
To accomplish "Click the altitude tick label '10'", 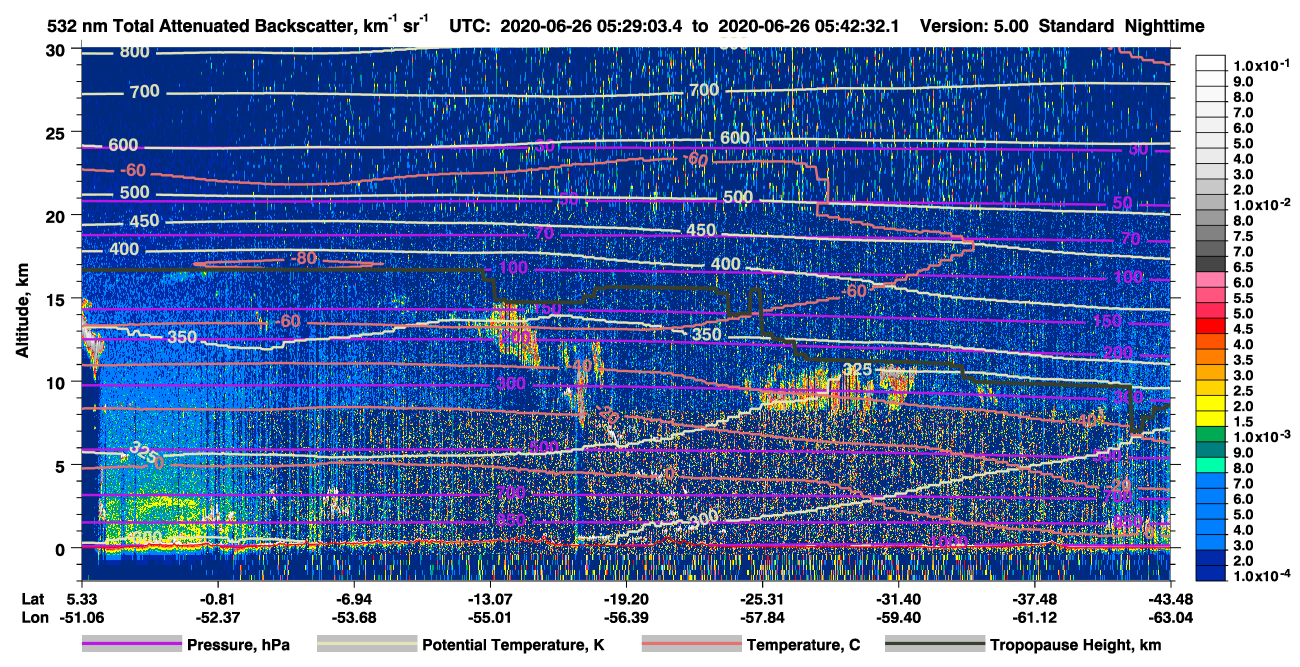I will point(58,382).
